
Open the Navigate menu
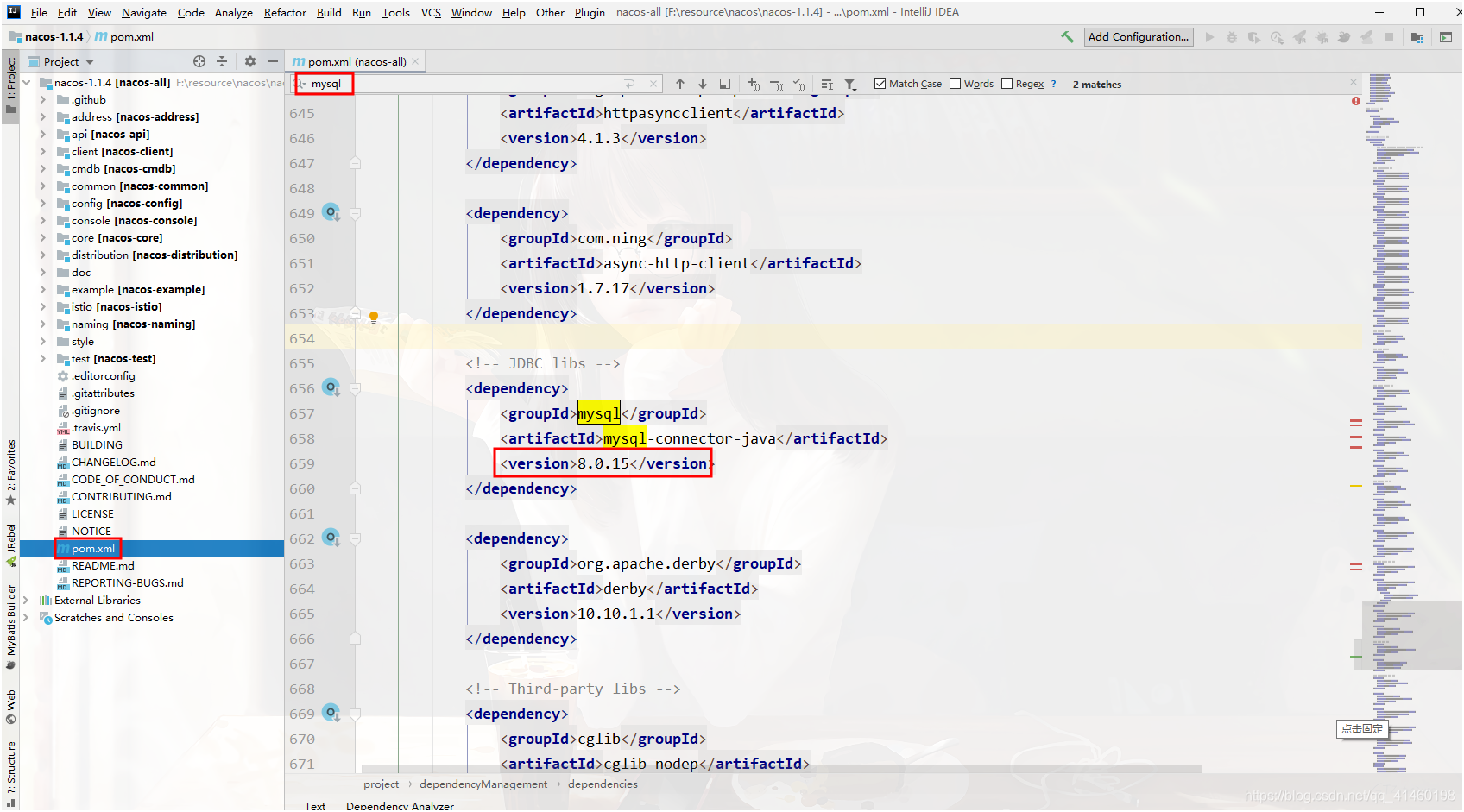point(144,12)
